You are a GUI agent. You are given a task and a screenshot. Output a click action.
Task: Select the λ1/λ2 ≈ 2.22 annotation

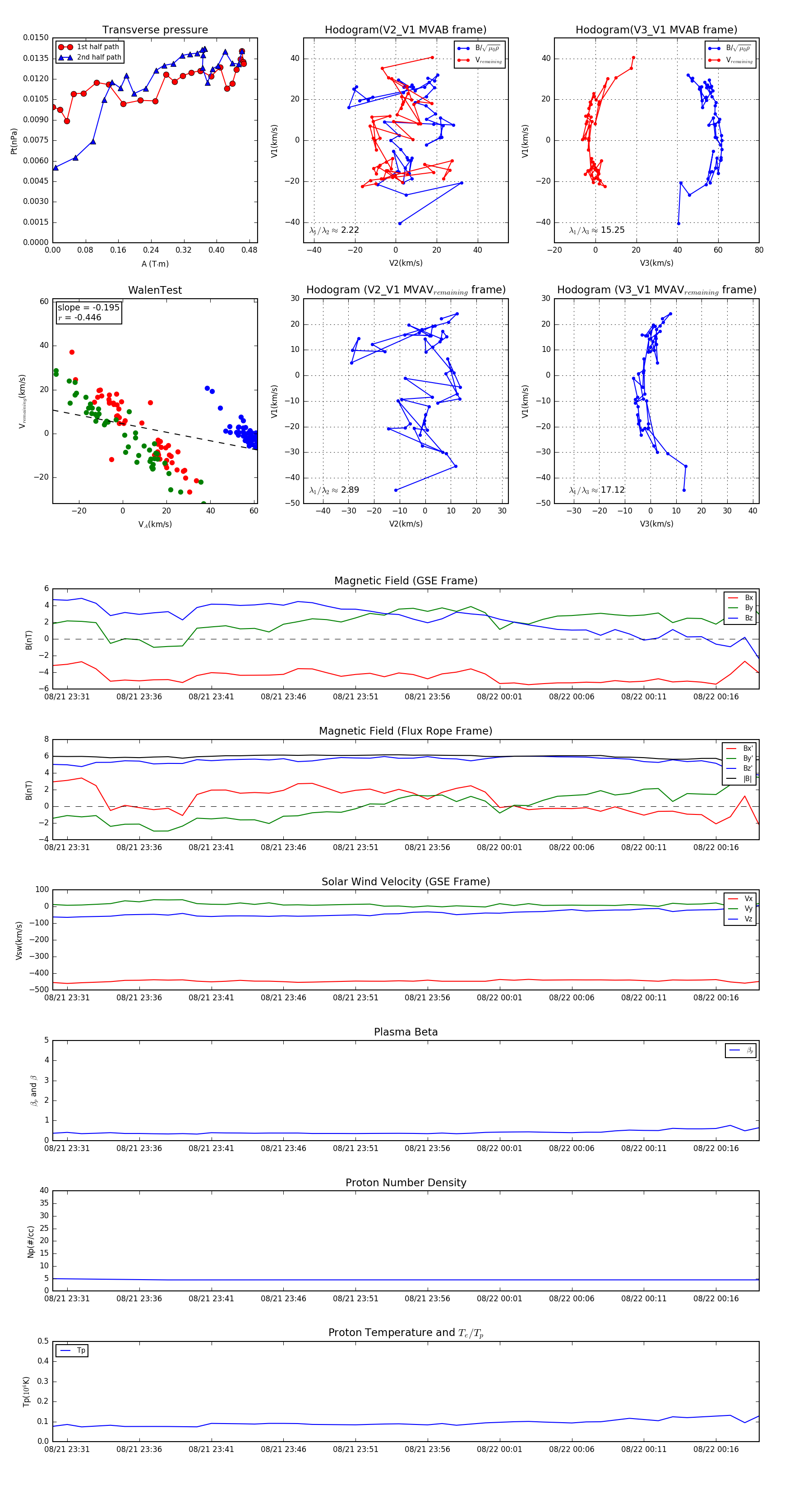coord(334,230)
